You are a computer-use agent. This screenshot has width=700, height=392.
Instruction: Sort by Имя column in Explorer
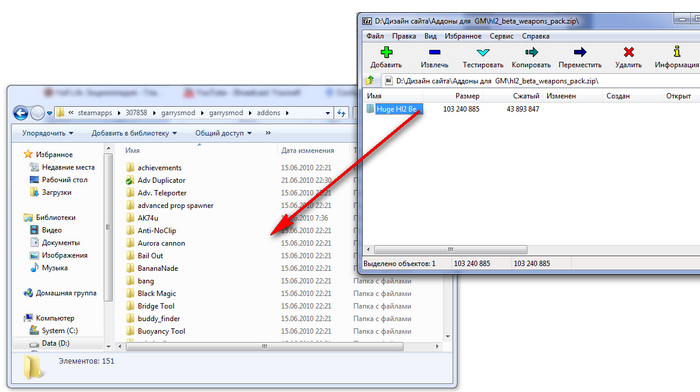tap(132, 150)
